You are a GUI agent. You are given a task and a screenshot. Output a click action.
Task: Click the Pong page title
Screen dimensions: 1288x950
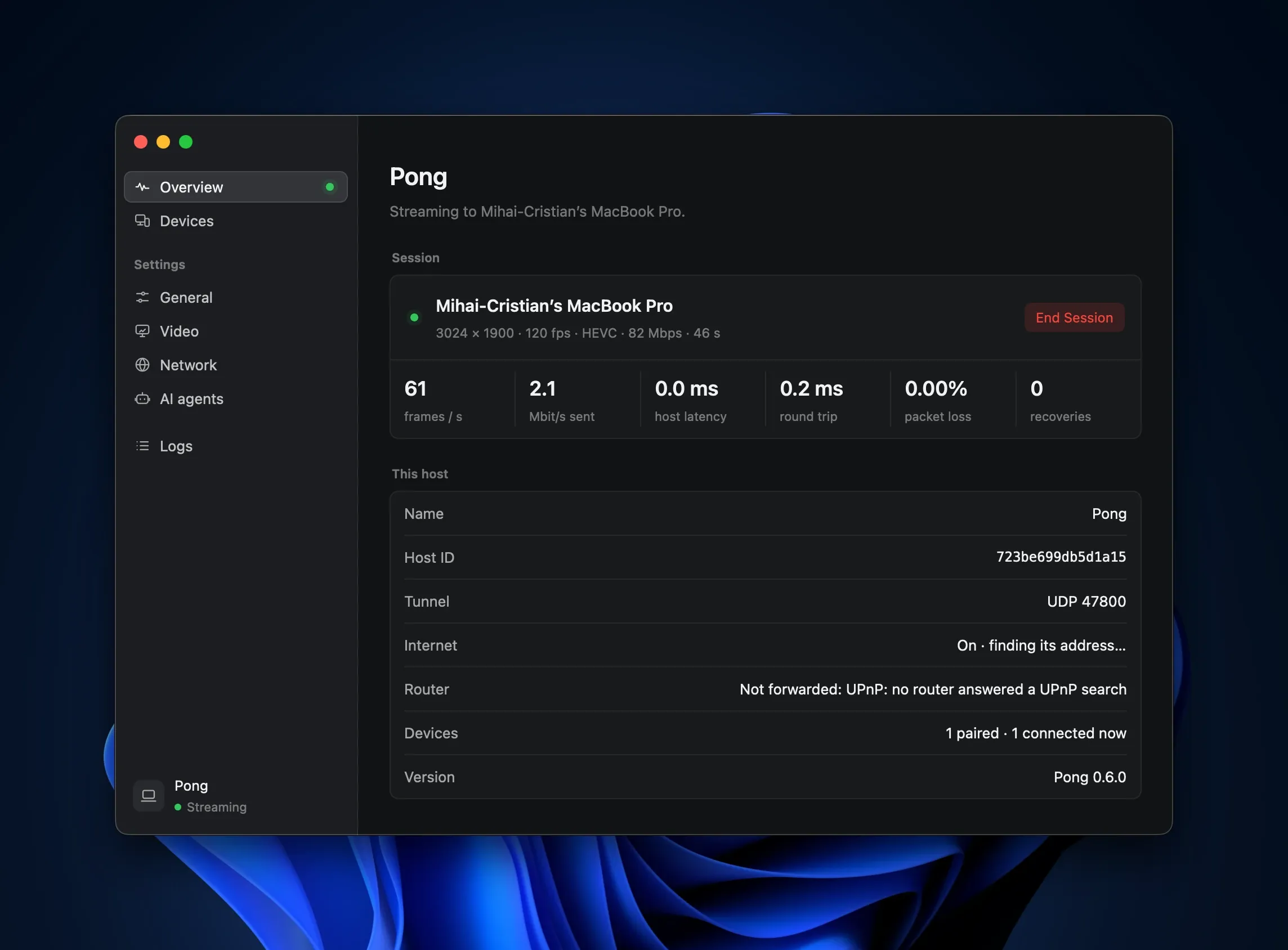click(x=418, y=177)
